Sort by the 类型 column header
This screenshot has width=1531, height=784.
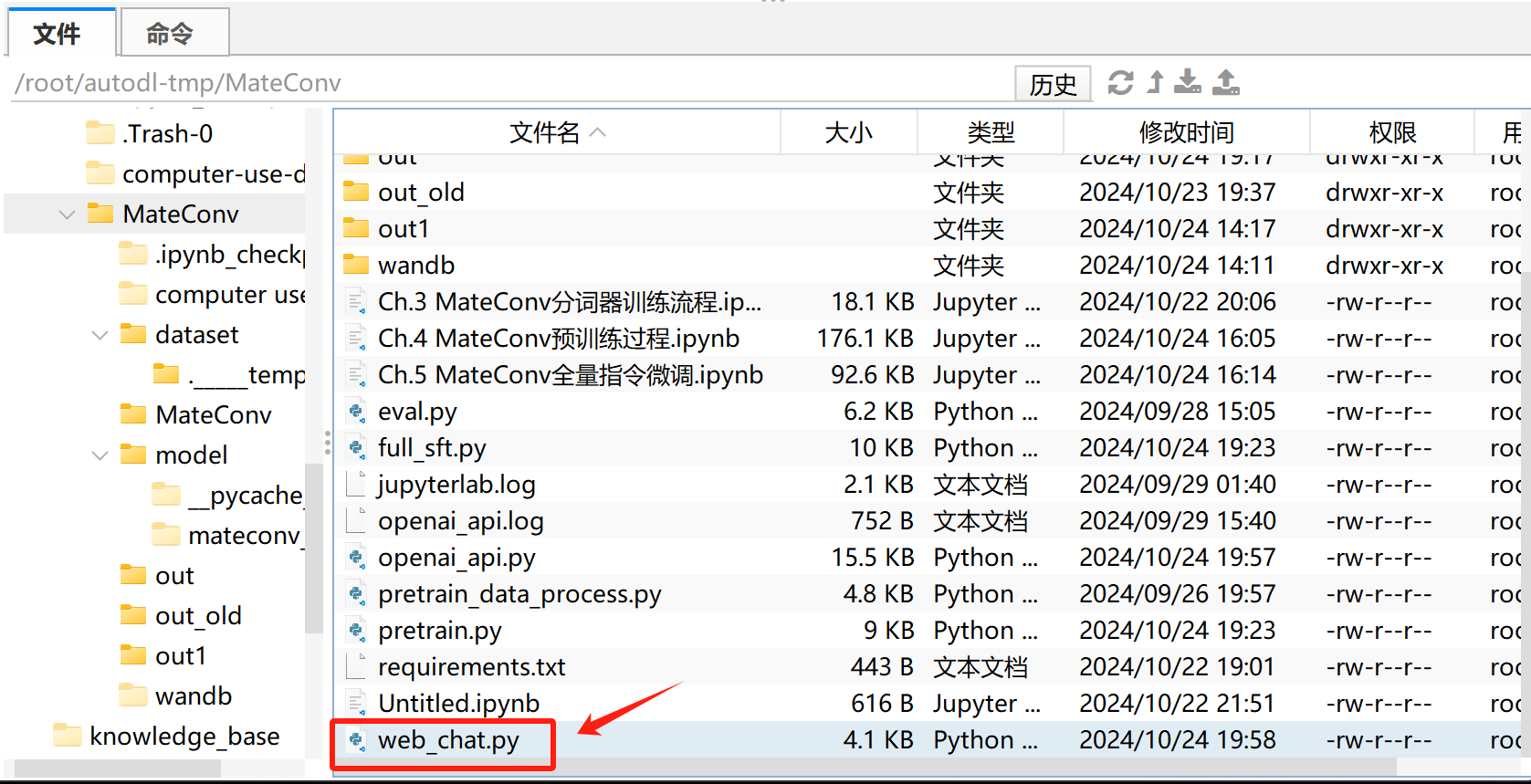pos(991,132)
